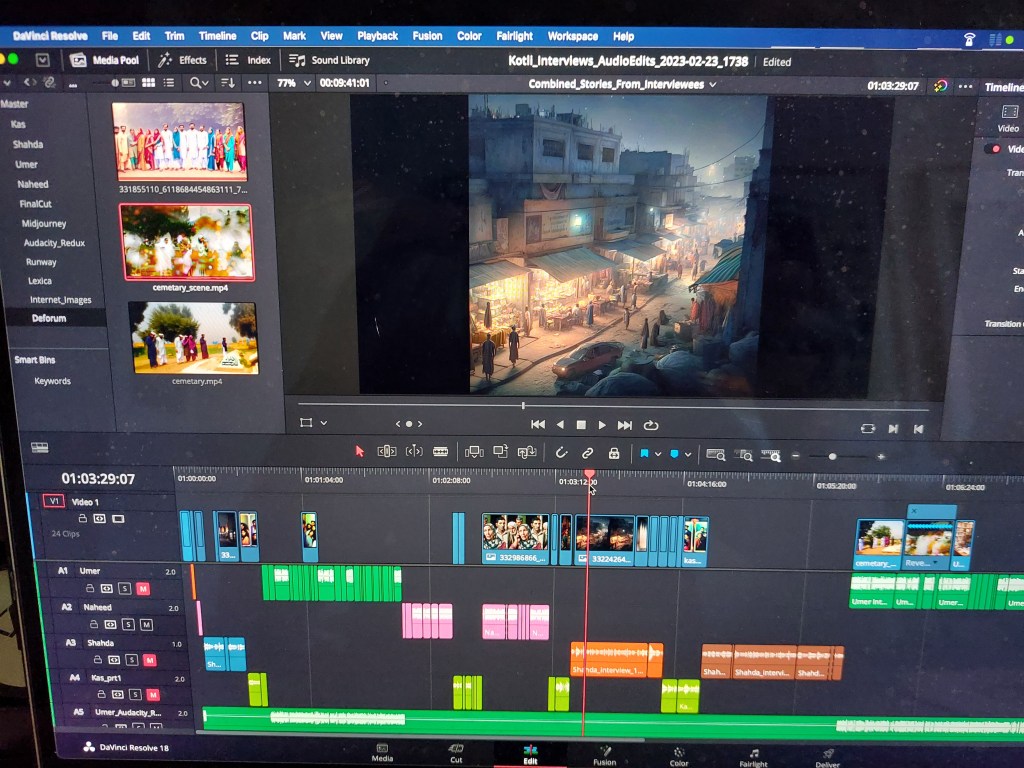Toggle the Snapping magnet icon
The image size is (1024, 768).
coord(561,453)
